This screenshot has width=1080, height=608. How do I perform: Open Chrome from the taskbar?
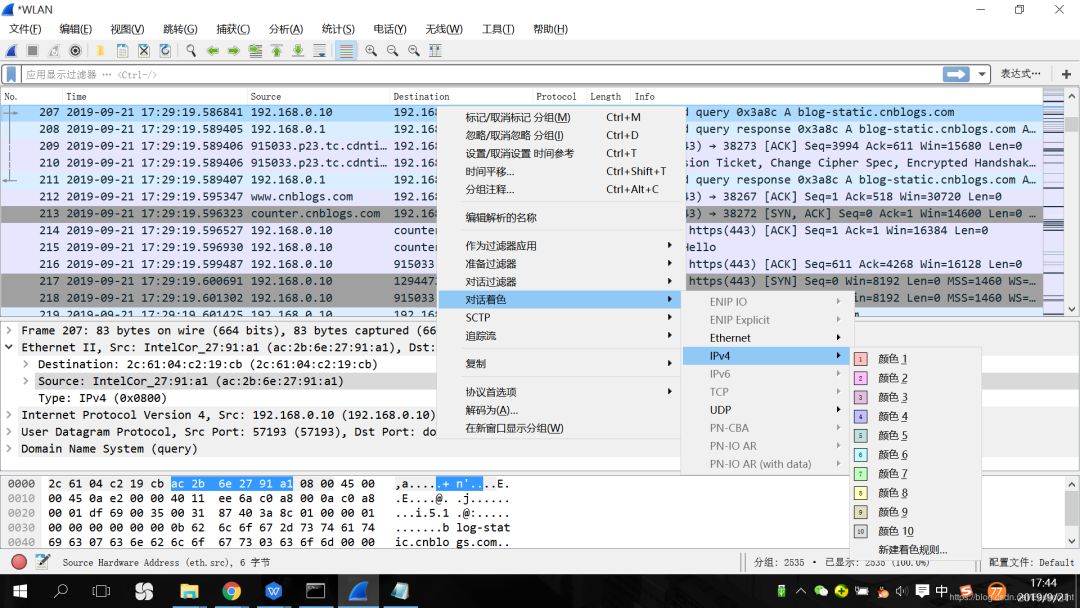click(x=231, y=591)
